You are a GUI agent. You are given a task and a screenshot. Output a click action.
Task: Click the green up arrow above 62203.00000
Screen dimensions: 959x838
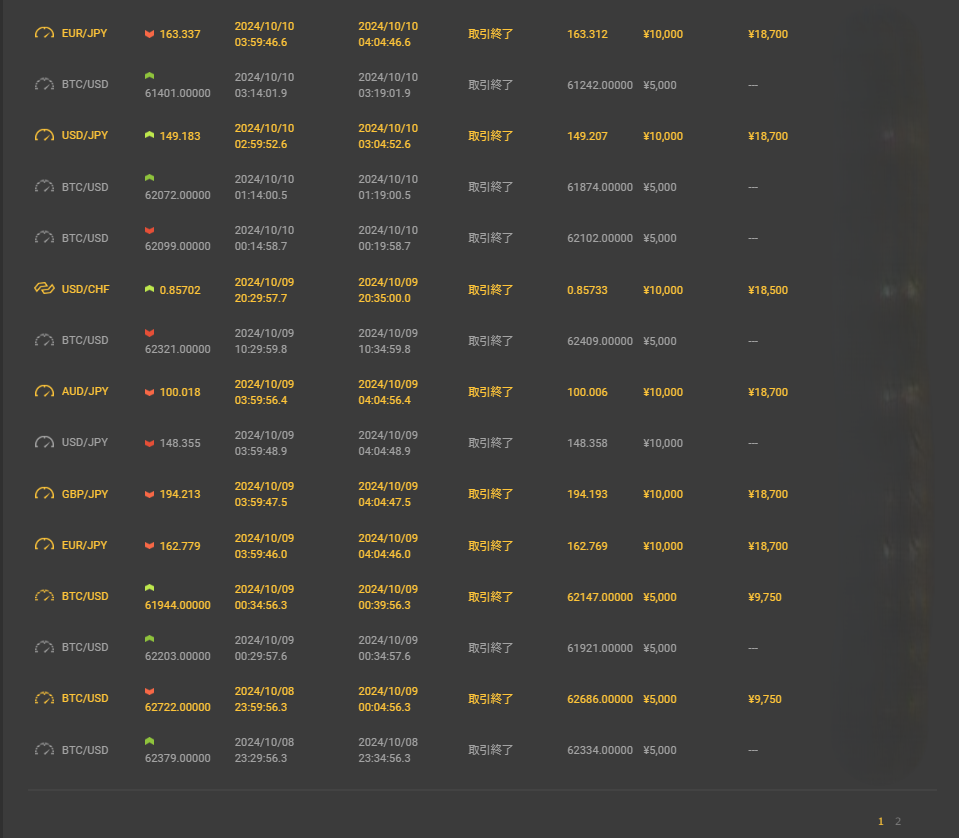click(149, 639)
